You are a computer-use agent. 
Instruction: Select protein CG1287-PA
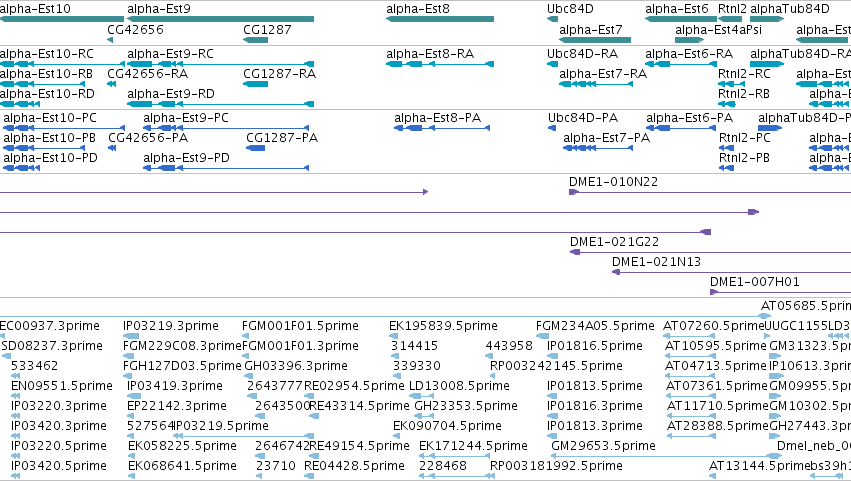tap(282, 138)
